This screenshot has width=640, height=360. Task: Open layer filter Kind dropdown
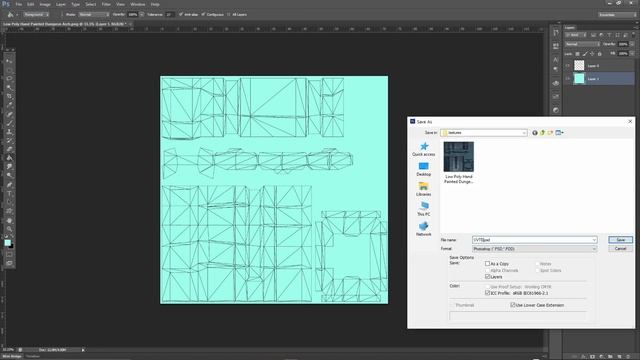pos(576,35)
